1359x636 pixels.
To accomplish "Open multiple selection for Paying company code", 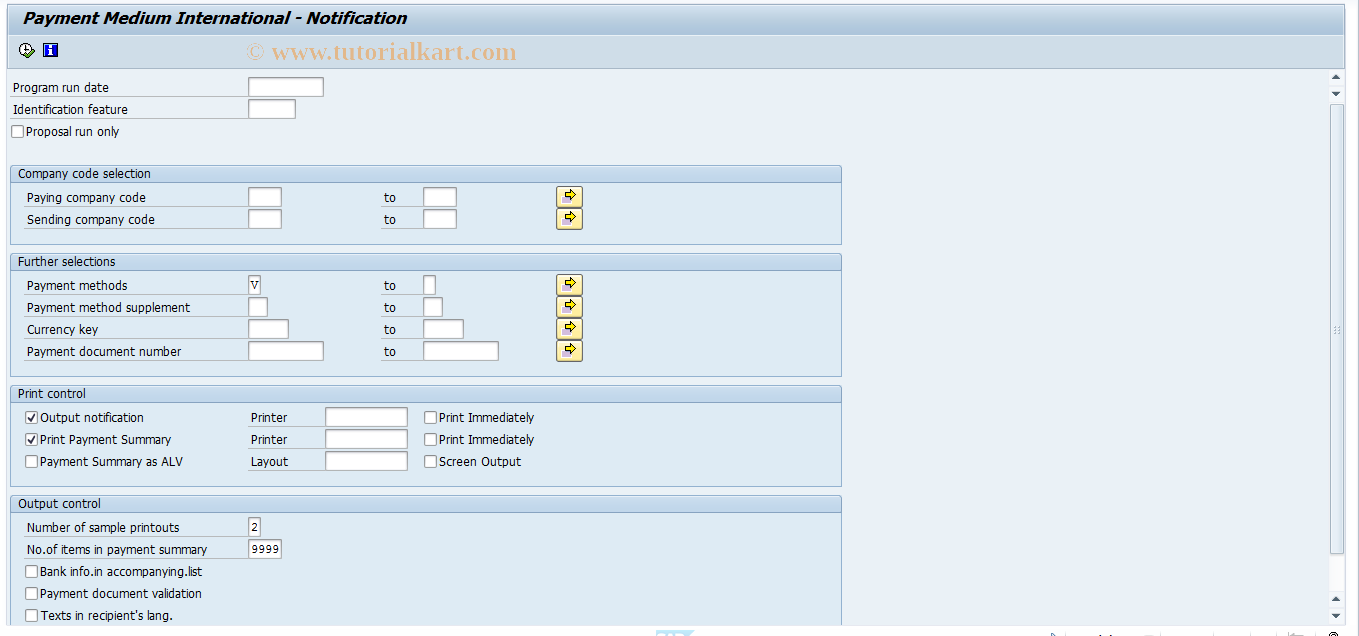I will pyautogui.click(x=569, y=197).
